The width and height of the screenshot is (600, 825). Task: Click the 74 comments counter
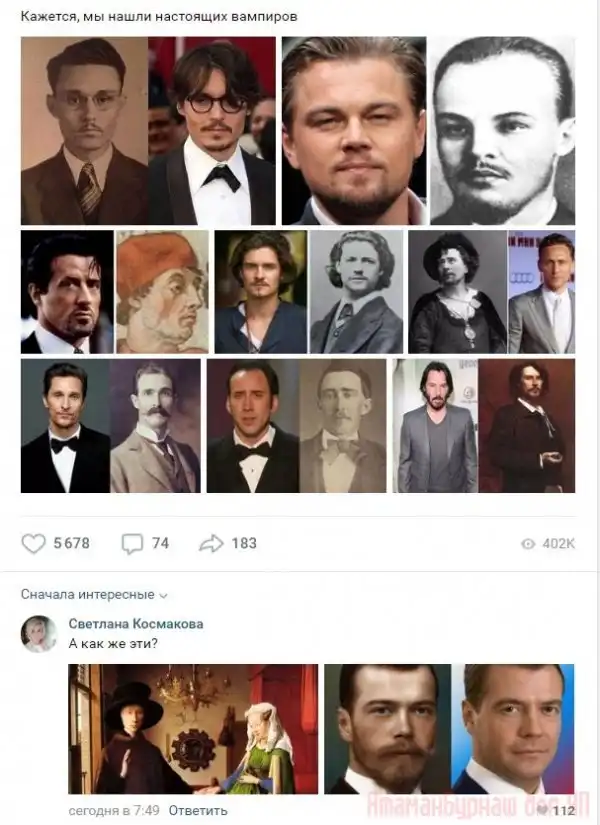tap(160, 543)
